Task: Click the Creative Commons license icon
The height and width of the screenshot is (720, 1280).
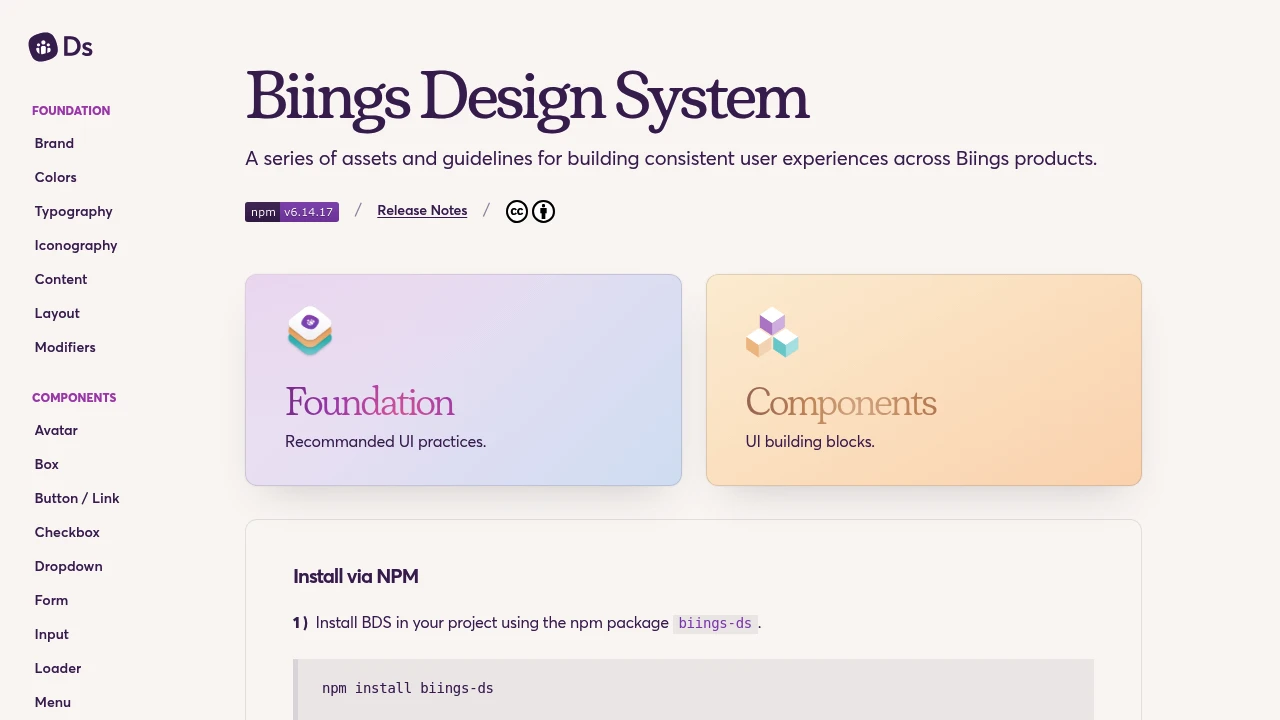Action: [516, 211]
